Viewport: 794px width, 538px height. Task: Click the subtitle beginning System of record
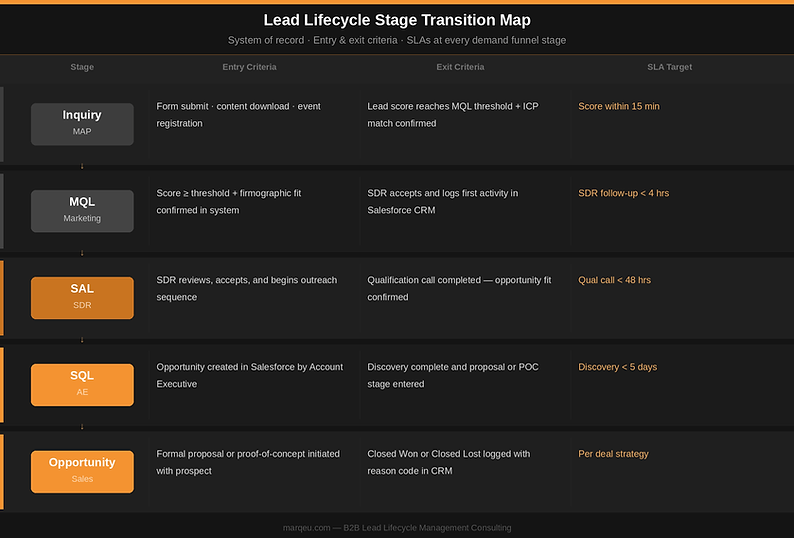point(397,40)
